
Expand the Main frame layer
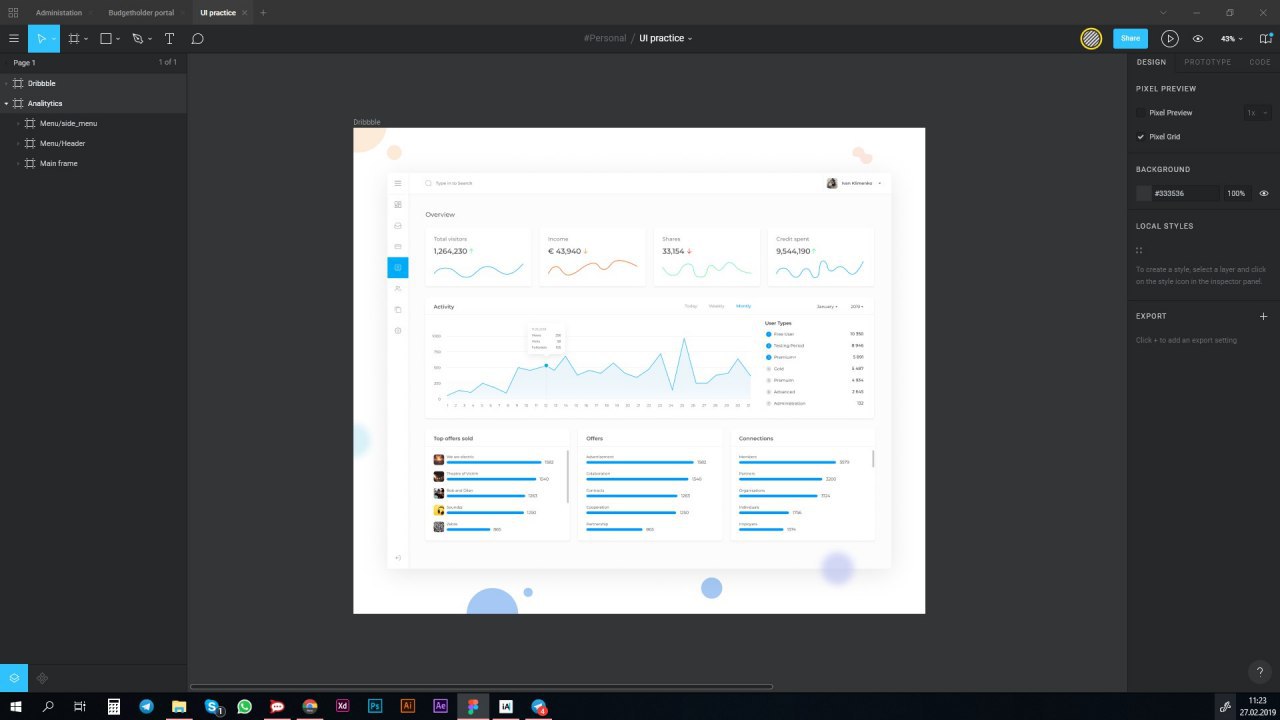18,163
